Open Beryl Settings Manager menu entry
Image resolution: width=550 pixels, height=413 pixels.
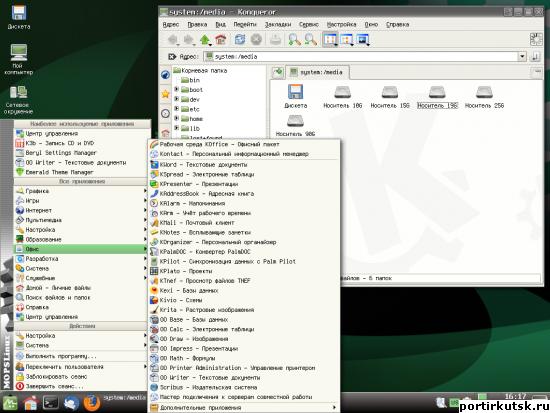point(81,153)
